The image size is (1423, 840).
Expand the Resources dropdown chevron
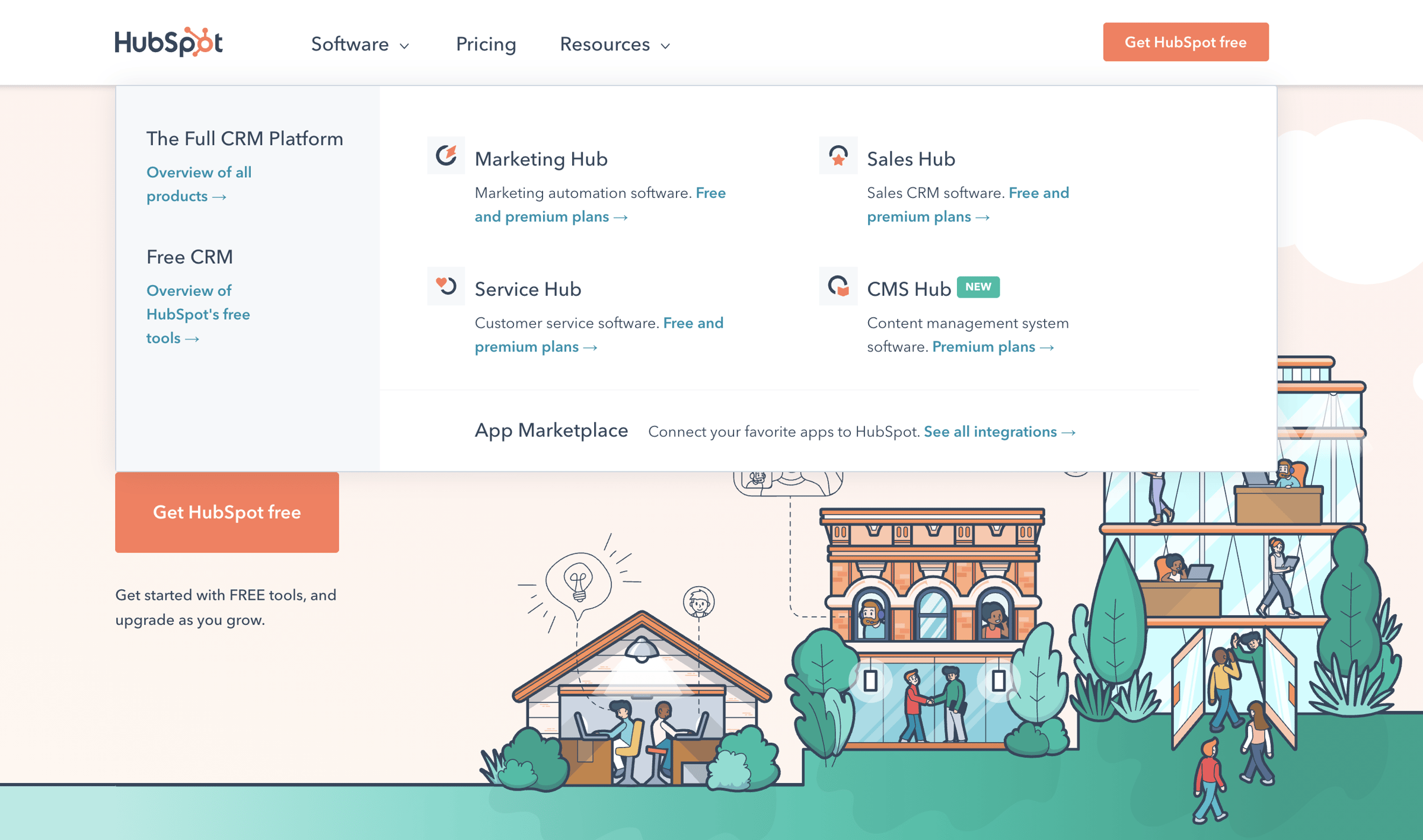click(x=665, y=46)
